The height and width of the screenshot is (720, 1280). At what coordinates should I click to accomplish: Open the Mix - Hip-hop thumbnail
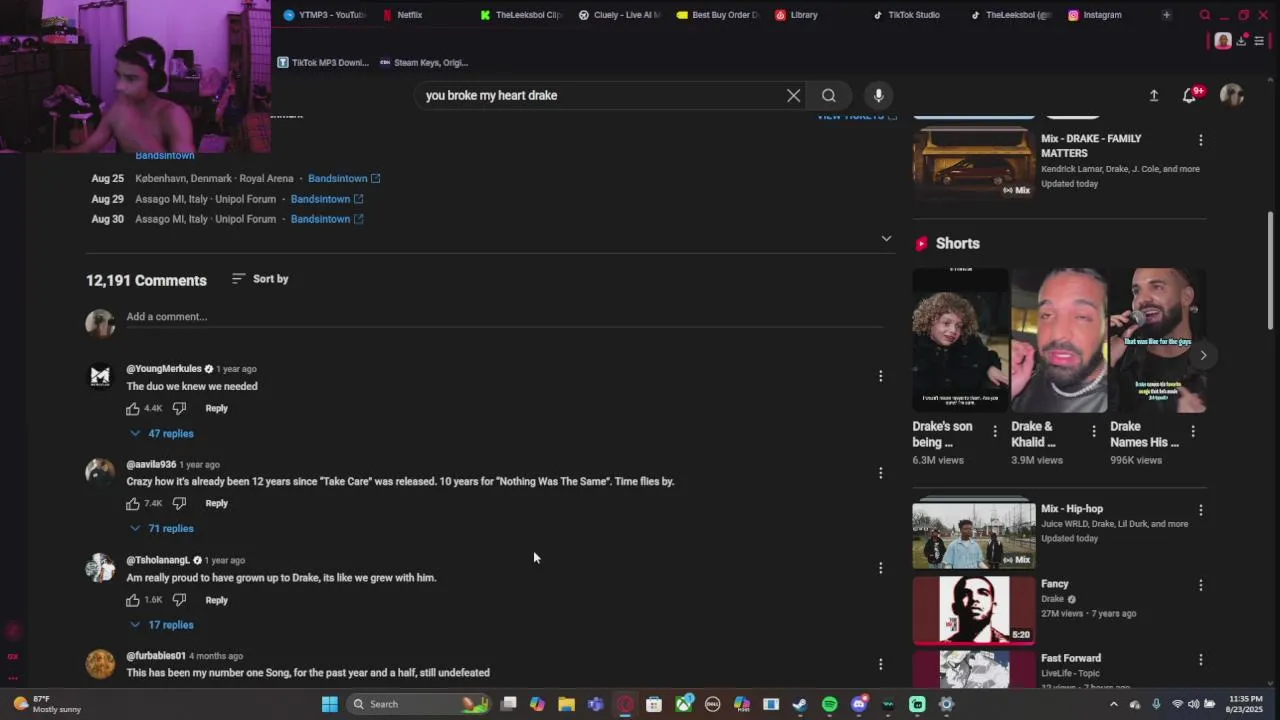[x=973, y=534]
